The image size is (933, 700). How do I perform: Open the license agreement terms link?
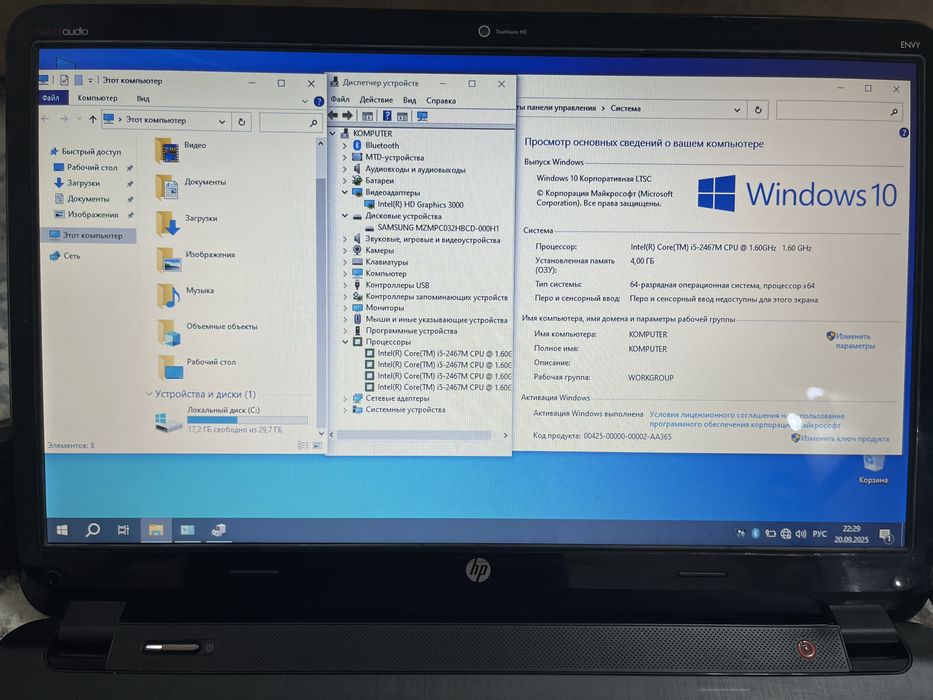[746, 420]
